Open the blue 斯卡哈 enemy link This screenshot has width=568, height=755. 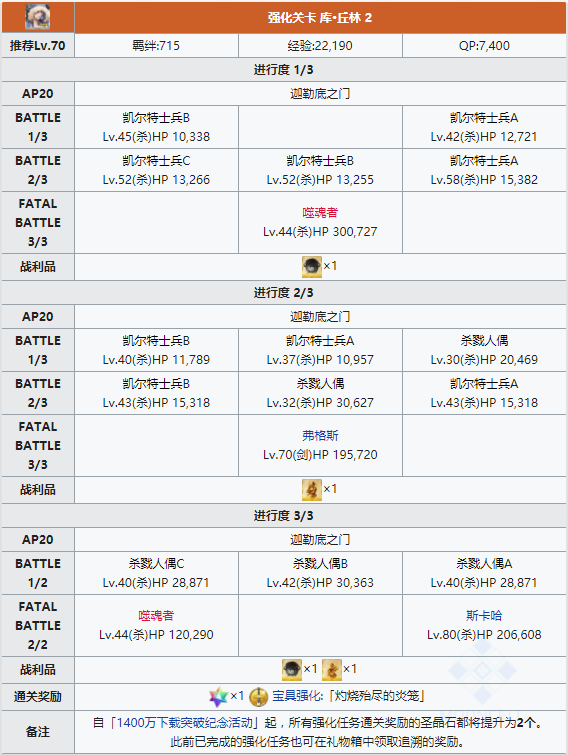click(x=484, y=615)
